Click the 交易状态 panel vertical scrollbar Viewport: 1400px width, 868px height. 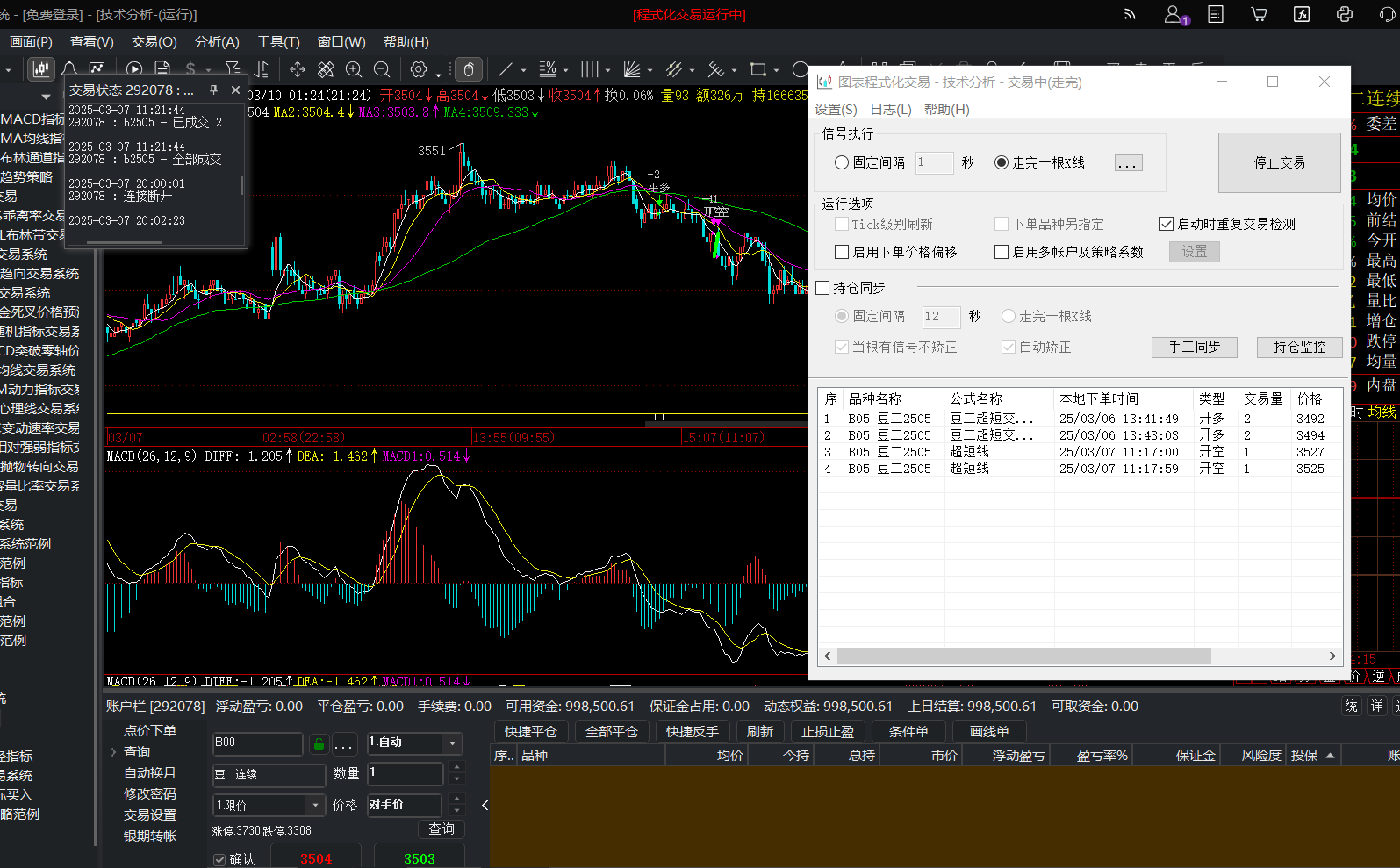point(241,185)
